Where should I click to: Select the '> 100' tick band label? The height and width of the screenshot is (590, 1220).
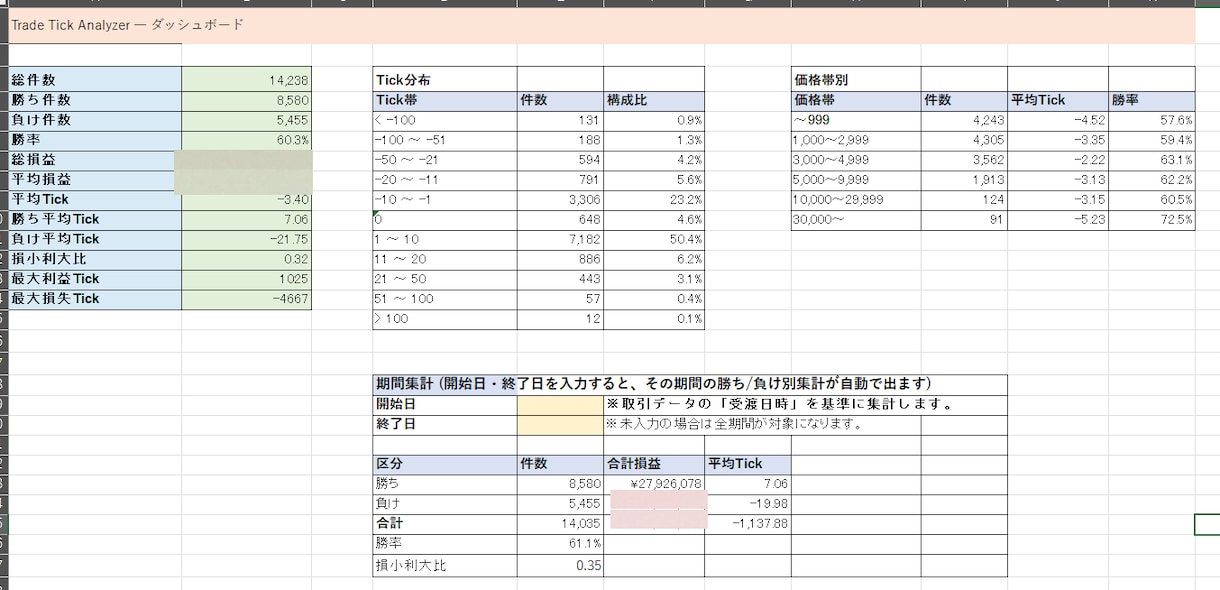point(444,319)
